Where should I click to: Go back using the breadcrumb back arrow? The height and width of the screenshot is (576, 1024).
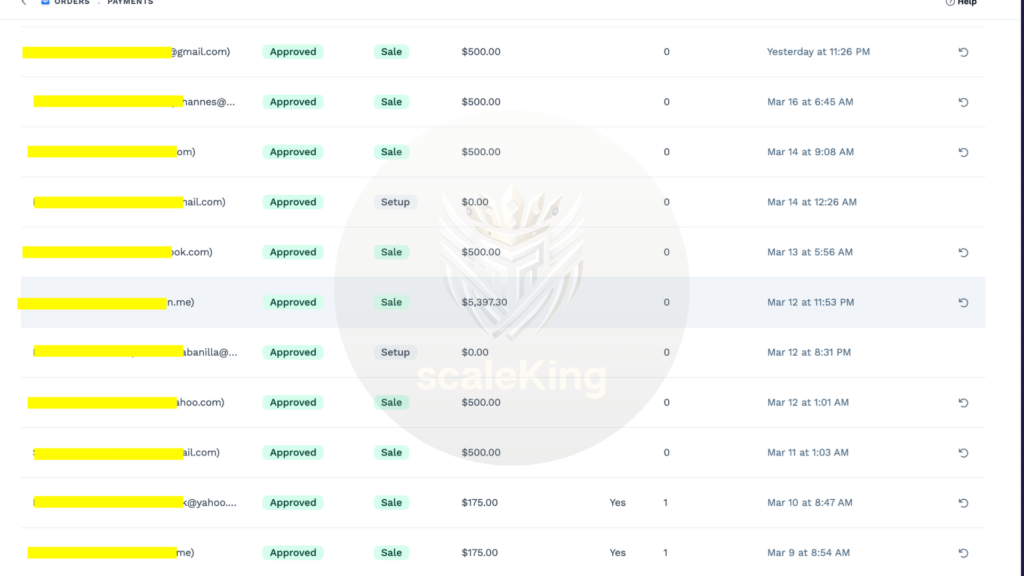point(24,3)
